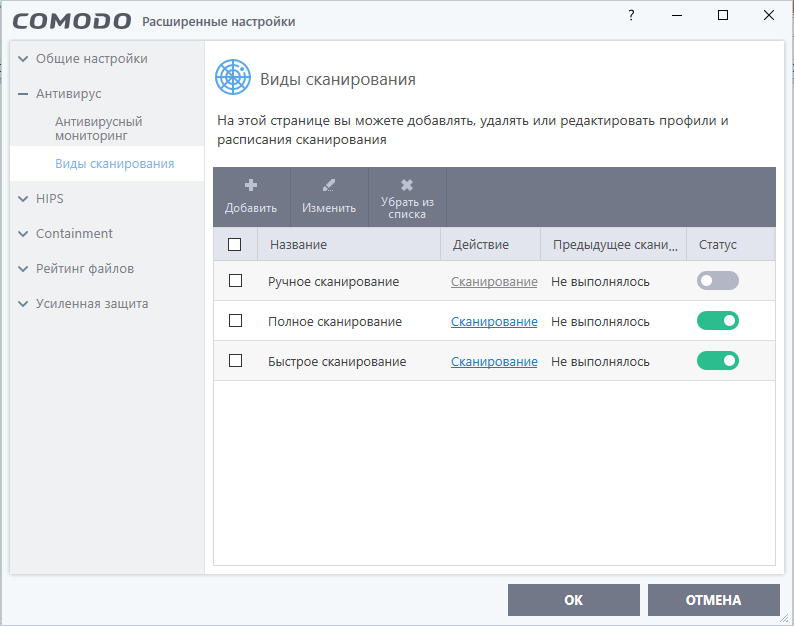Disable the Быстрое сканирование status toggle
This screenshot has width=794, height=626.
(x=718, y=361)
